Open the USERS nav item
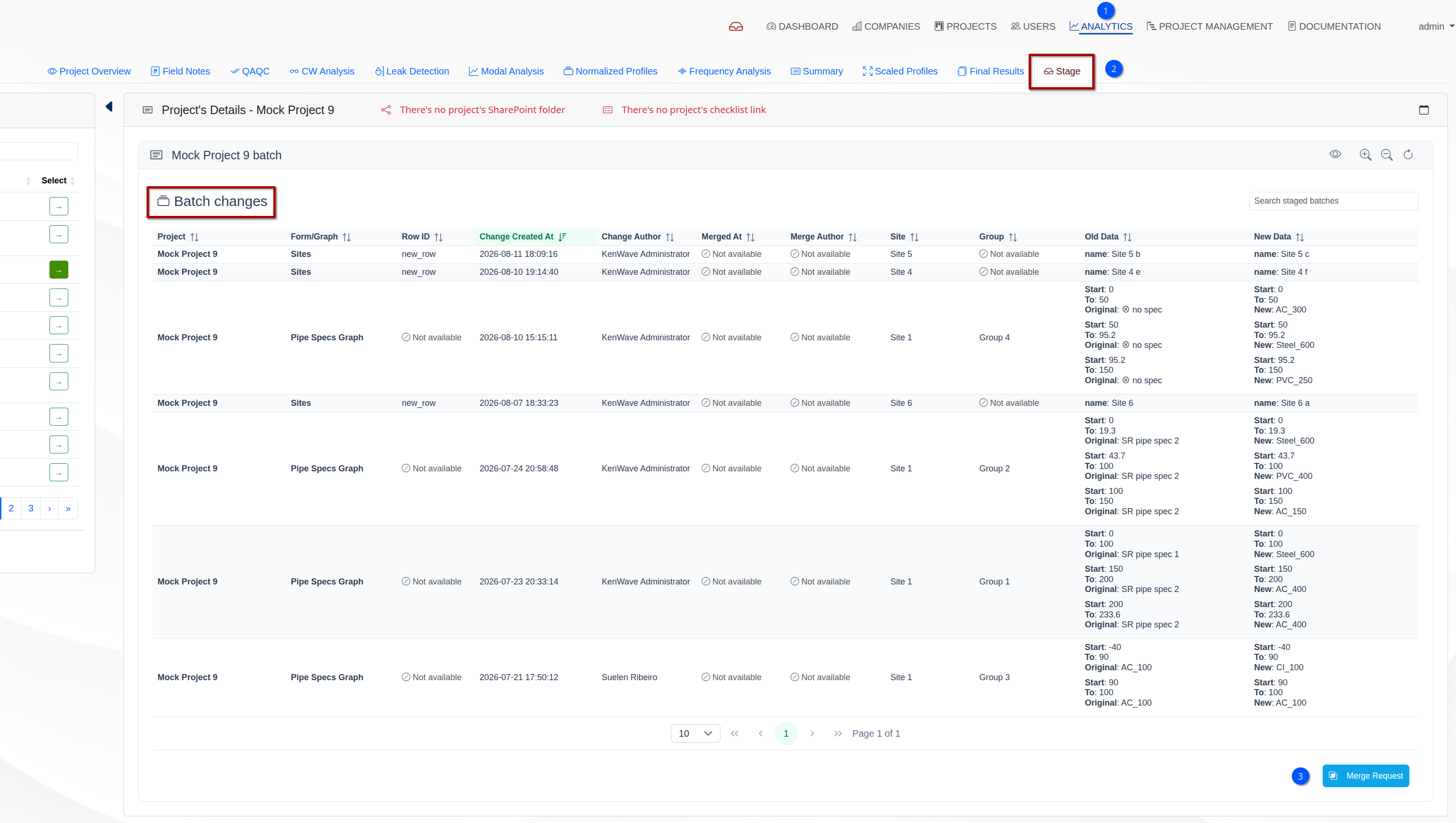Viewport: 1456px width, 823px height. 1033,26
